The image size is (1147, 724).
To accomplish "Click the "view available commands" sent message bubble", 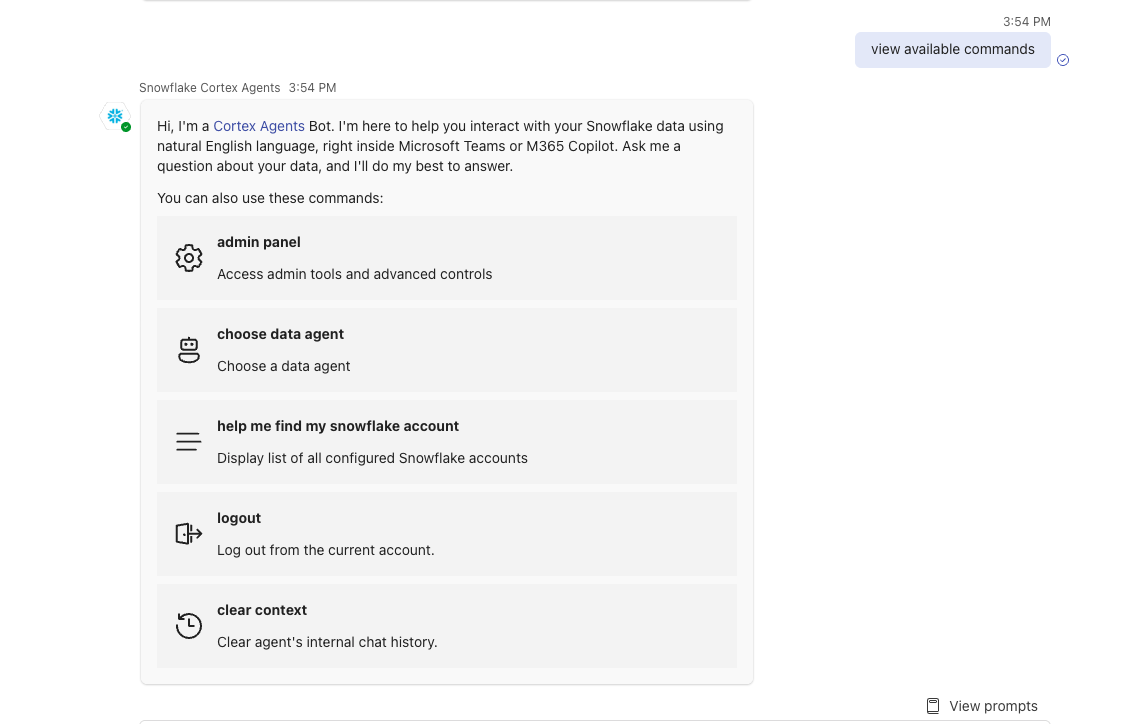I will click(952, 50).
